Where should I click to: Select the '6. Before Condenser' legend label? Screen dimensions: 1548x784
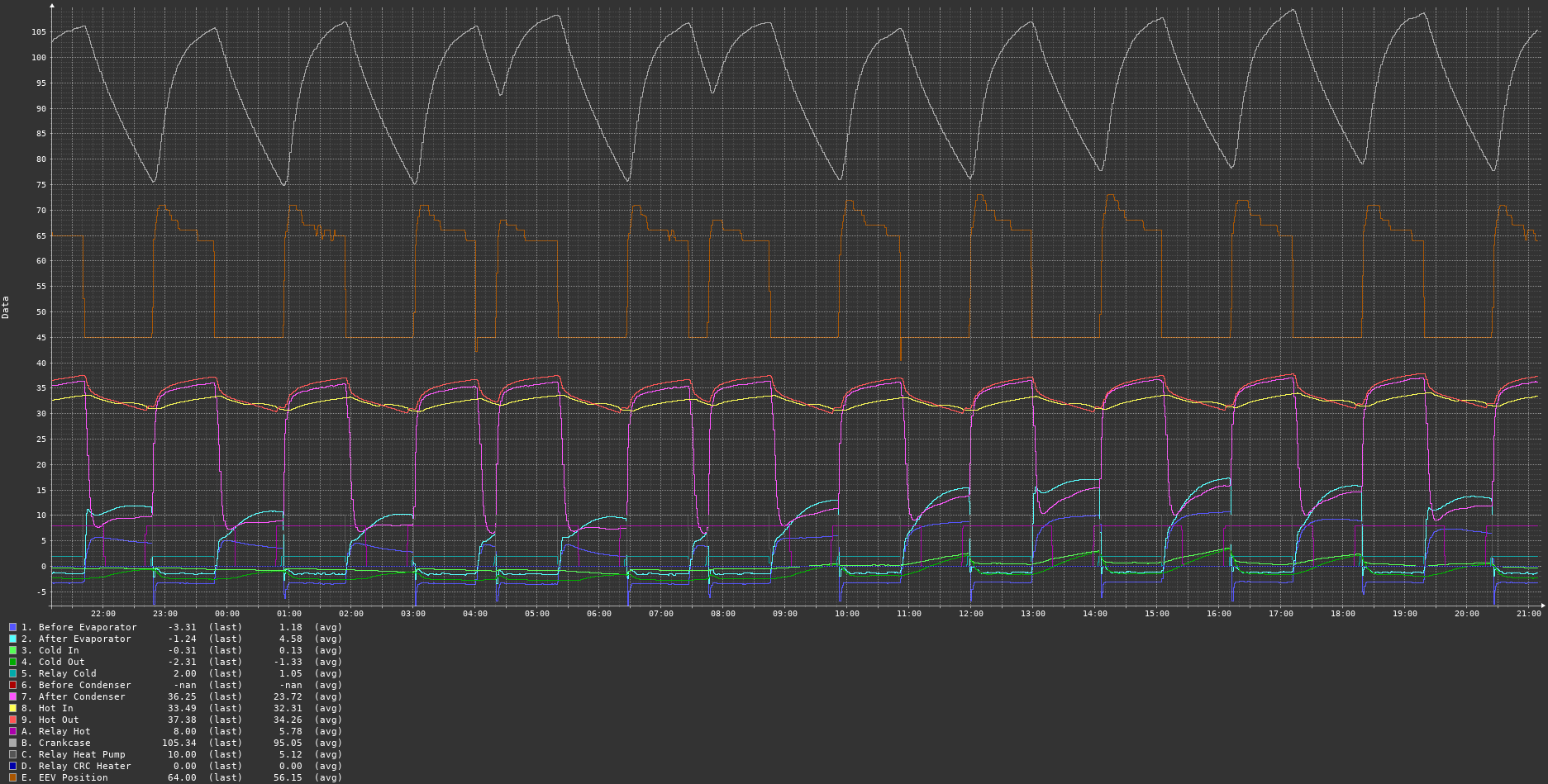[76, 685]
